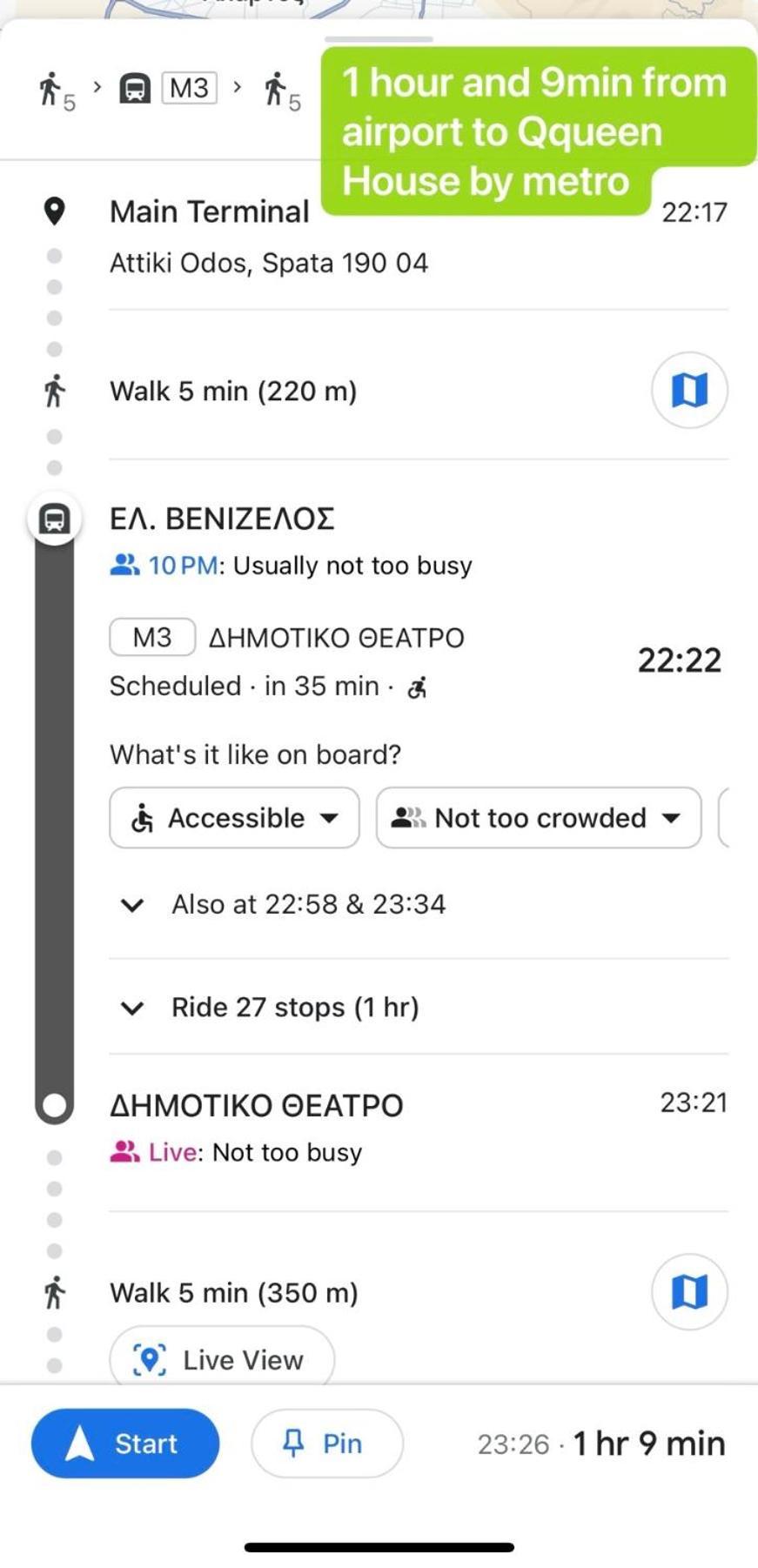Tap the walking figure icon beside Walk 5 min (220 m)

[x=54, y=391]
